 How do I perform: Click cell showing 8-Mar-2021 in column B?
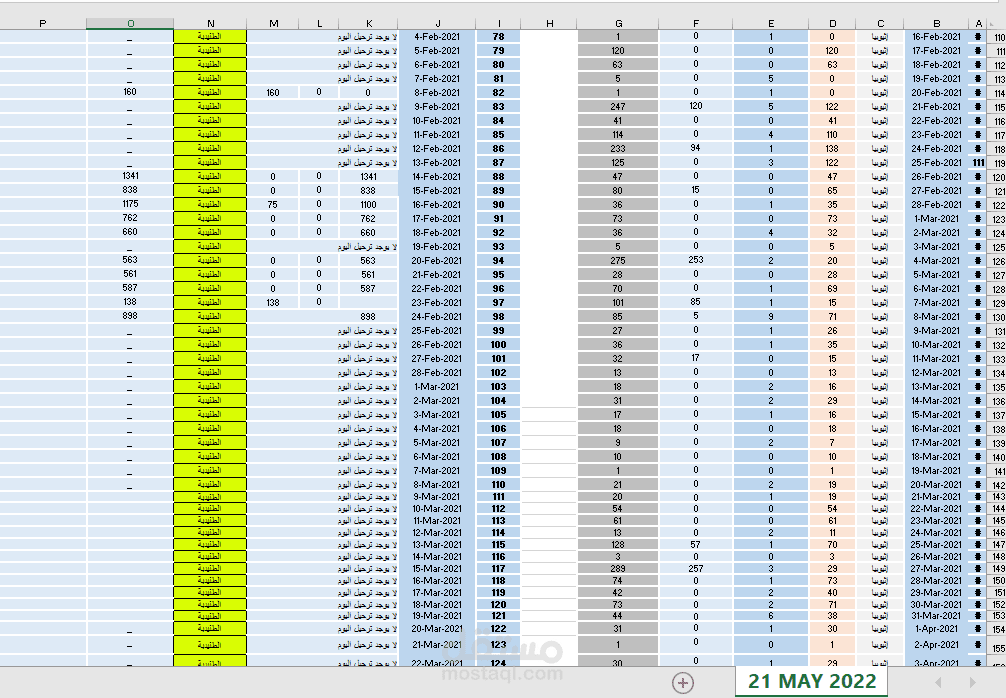937,316
